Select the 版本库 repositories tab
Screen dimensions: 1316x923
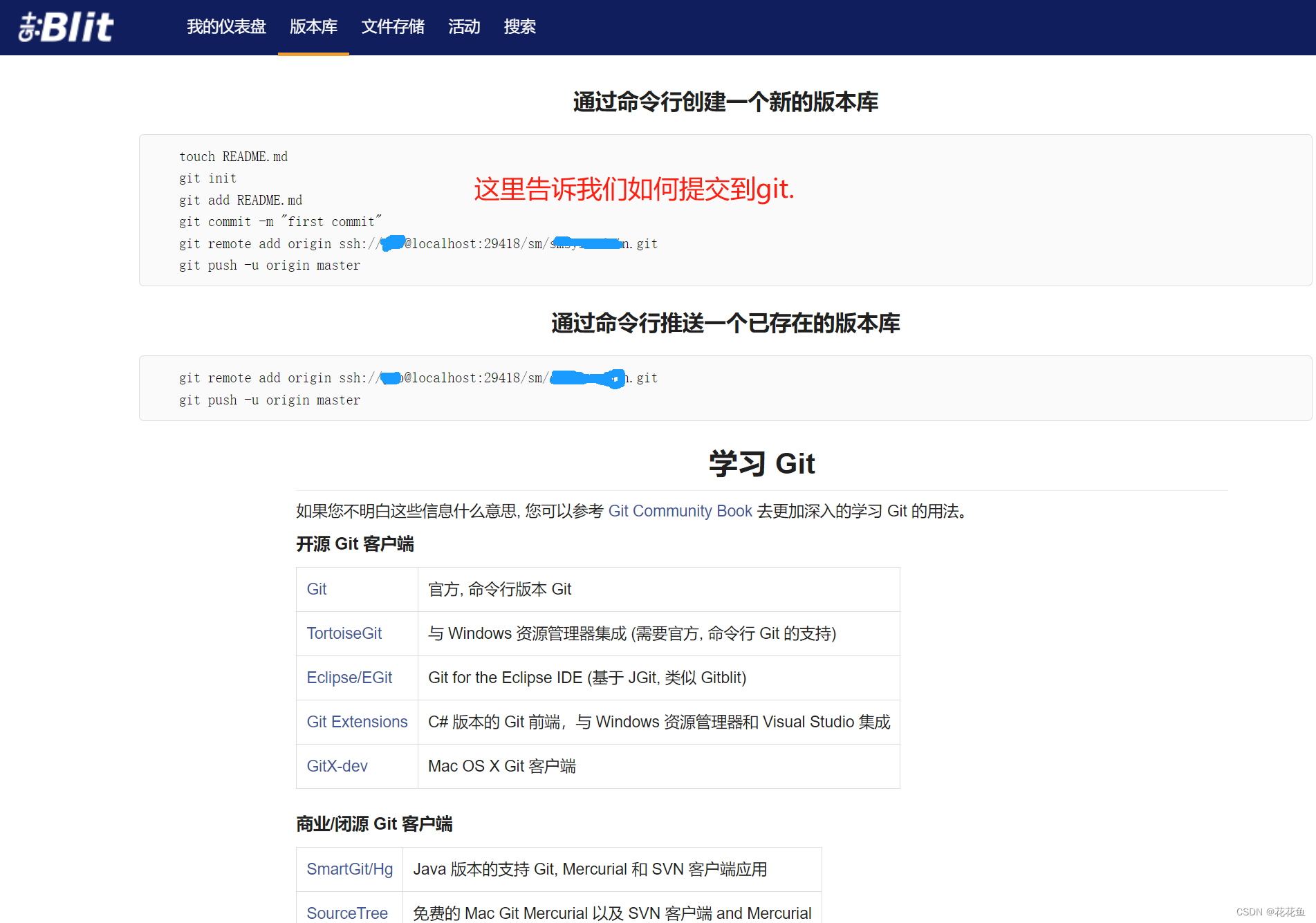[x=313, y=27]
